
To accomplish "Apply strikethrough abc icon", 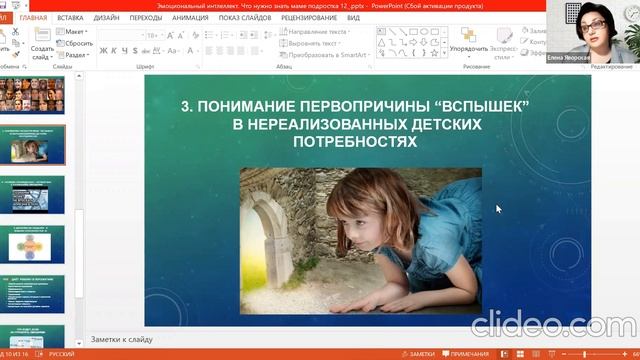I will (x=146, y=51).
